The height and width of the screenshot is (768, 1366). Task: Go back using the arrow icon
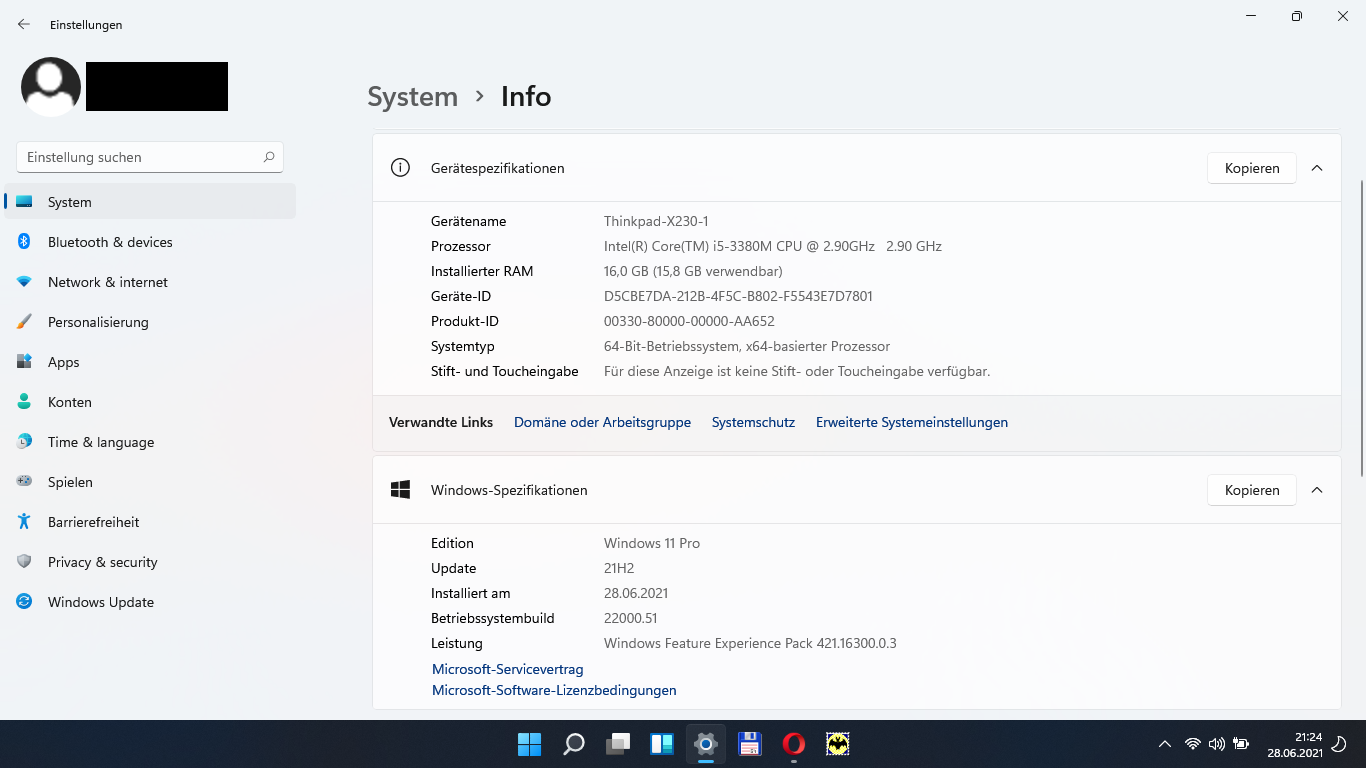click(x=24, y=24)
